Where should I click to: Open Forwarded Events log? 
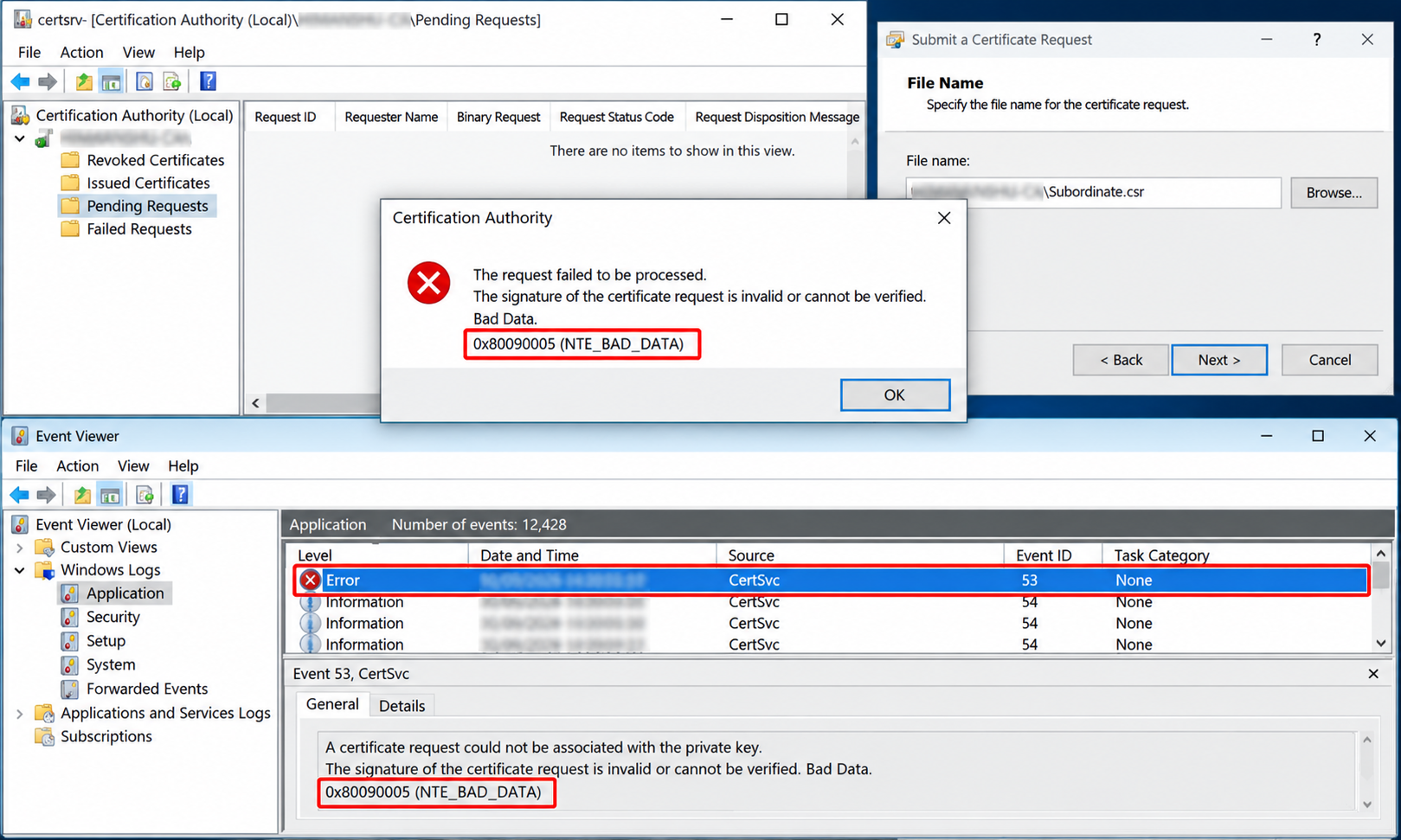tap(134, 689)
